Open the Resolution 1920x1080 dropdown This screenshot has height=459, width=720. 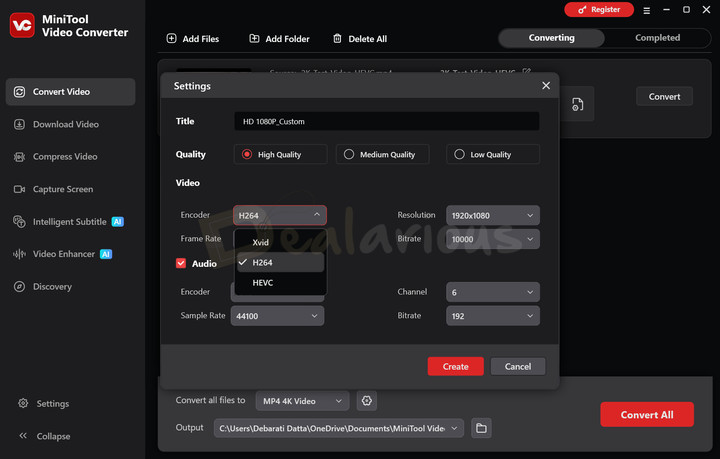point(493,215)
